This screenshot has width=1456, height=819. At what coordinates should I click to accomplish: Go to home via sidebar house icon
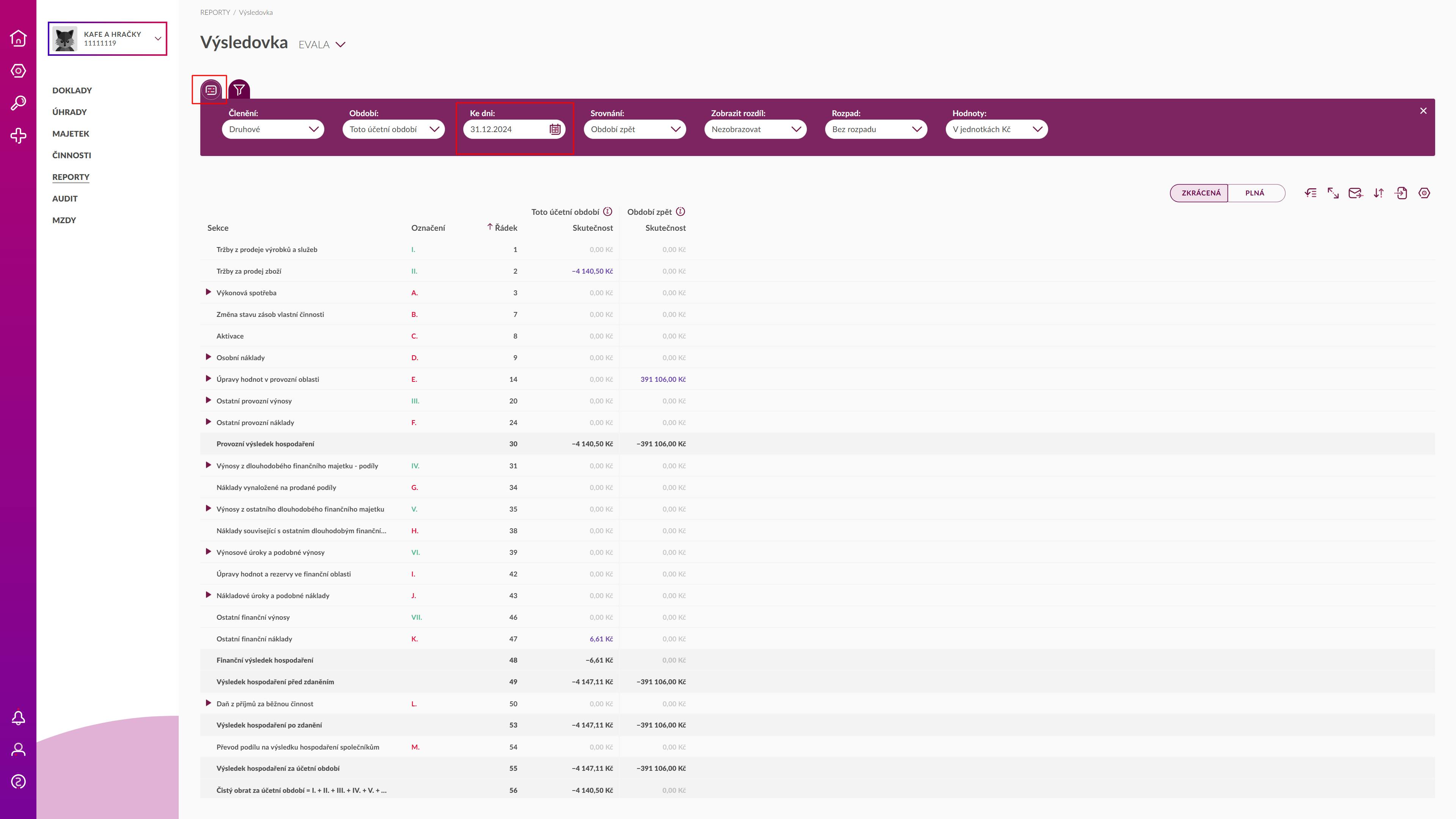tap(18, 38)
